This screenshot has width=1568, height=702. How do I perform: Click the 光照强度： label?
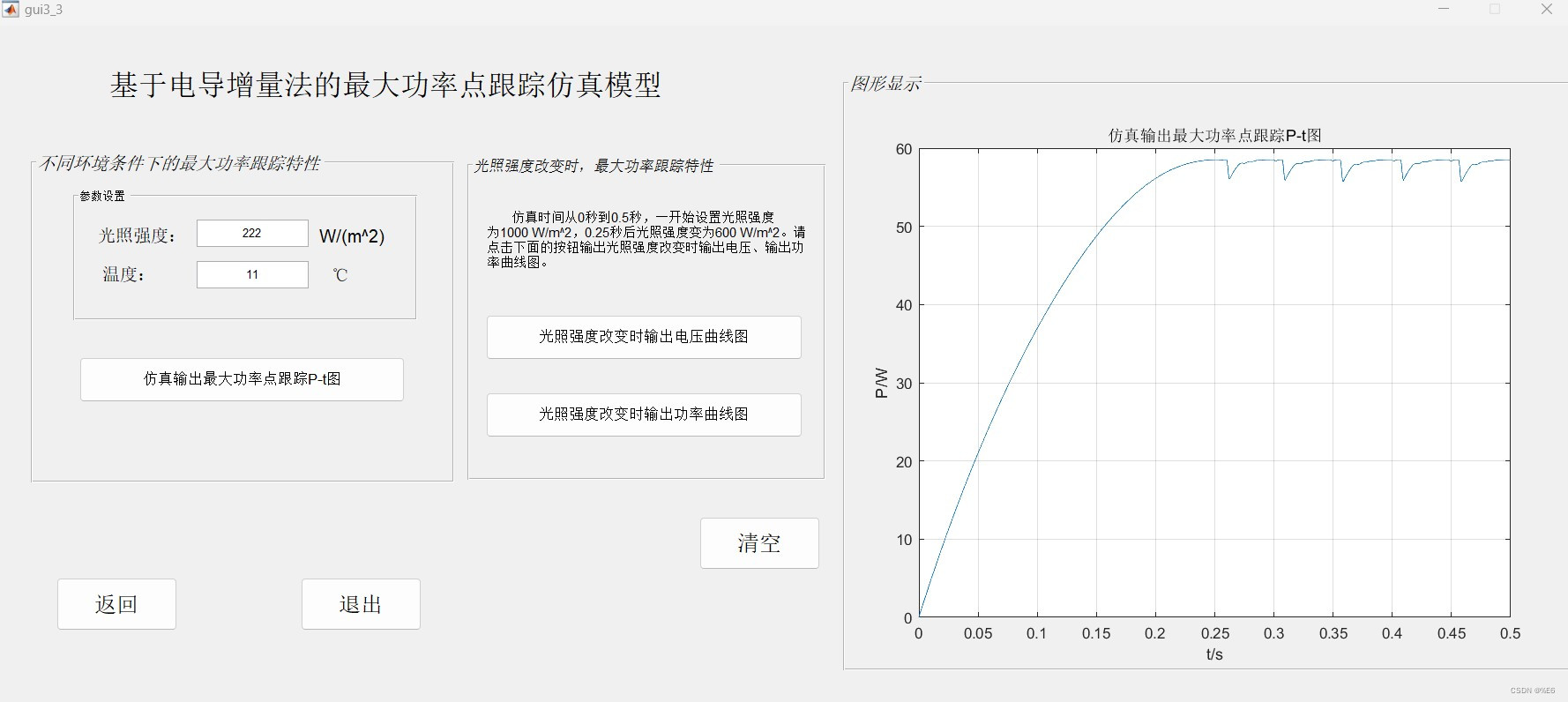[x=138, y=235]
